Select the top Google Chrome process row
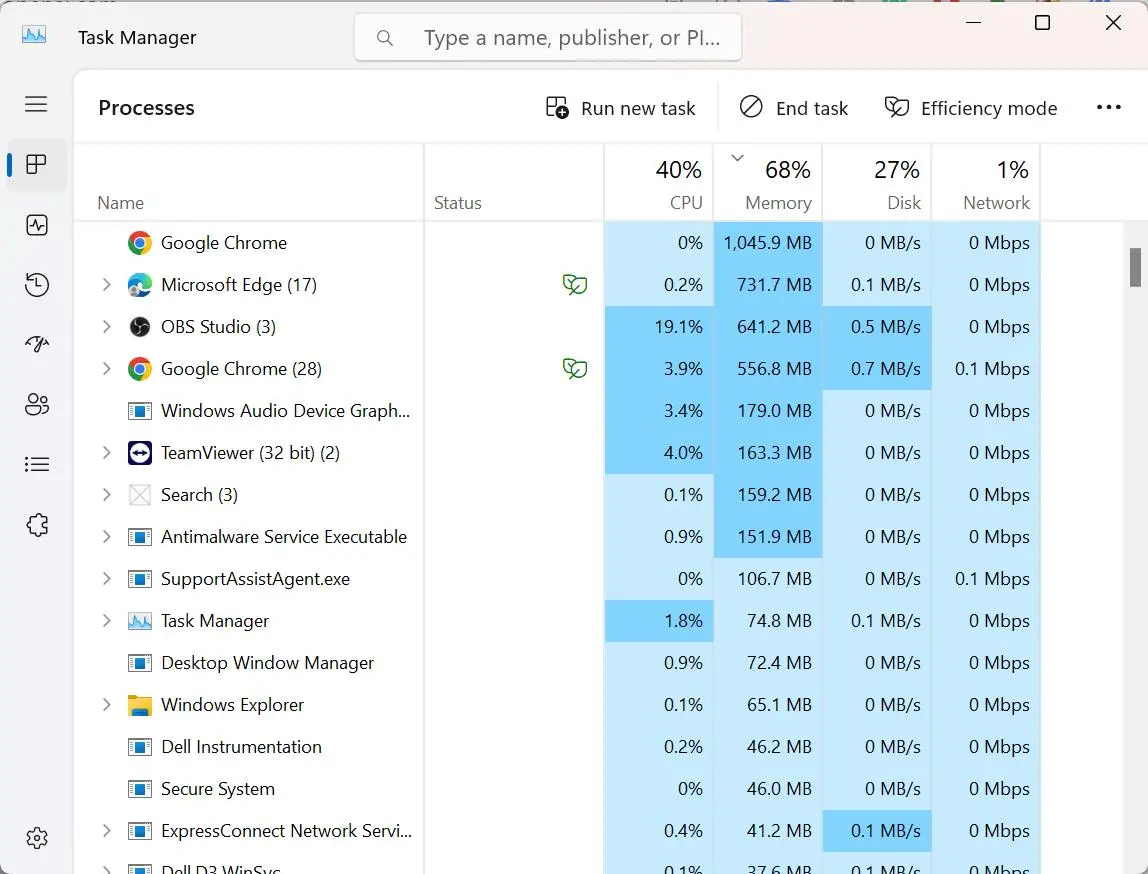This screenshot has height=874, width=1148. pyautogui.click(x=557, y=243)
